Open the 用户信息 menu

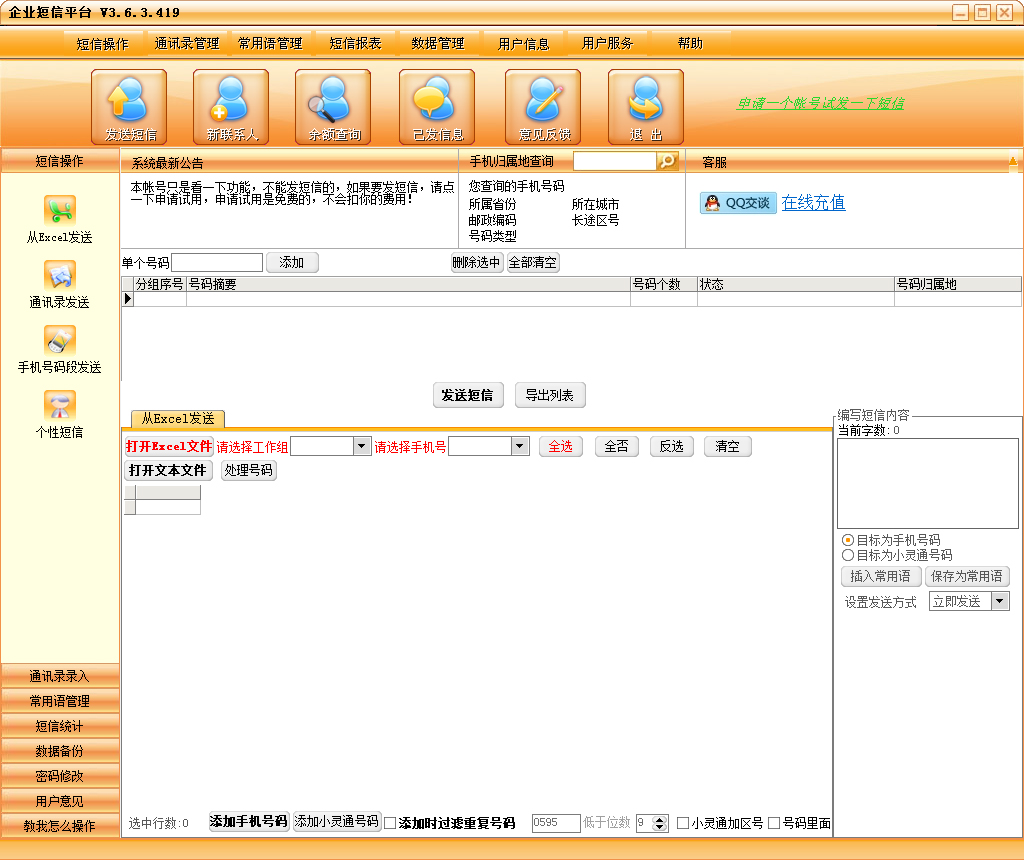524,44
